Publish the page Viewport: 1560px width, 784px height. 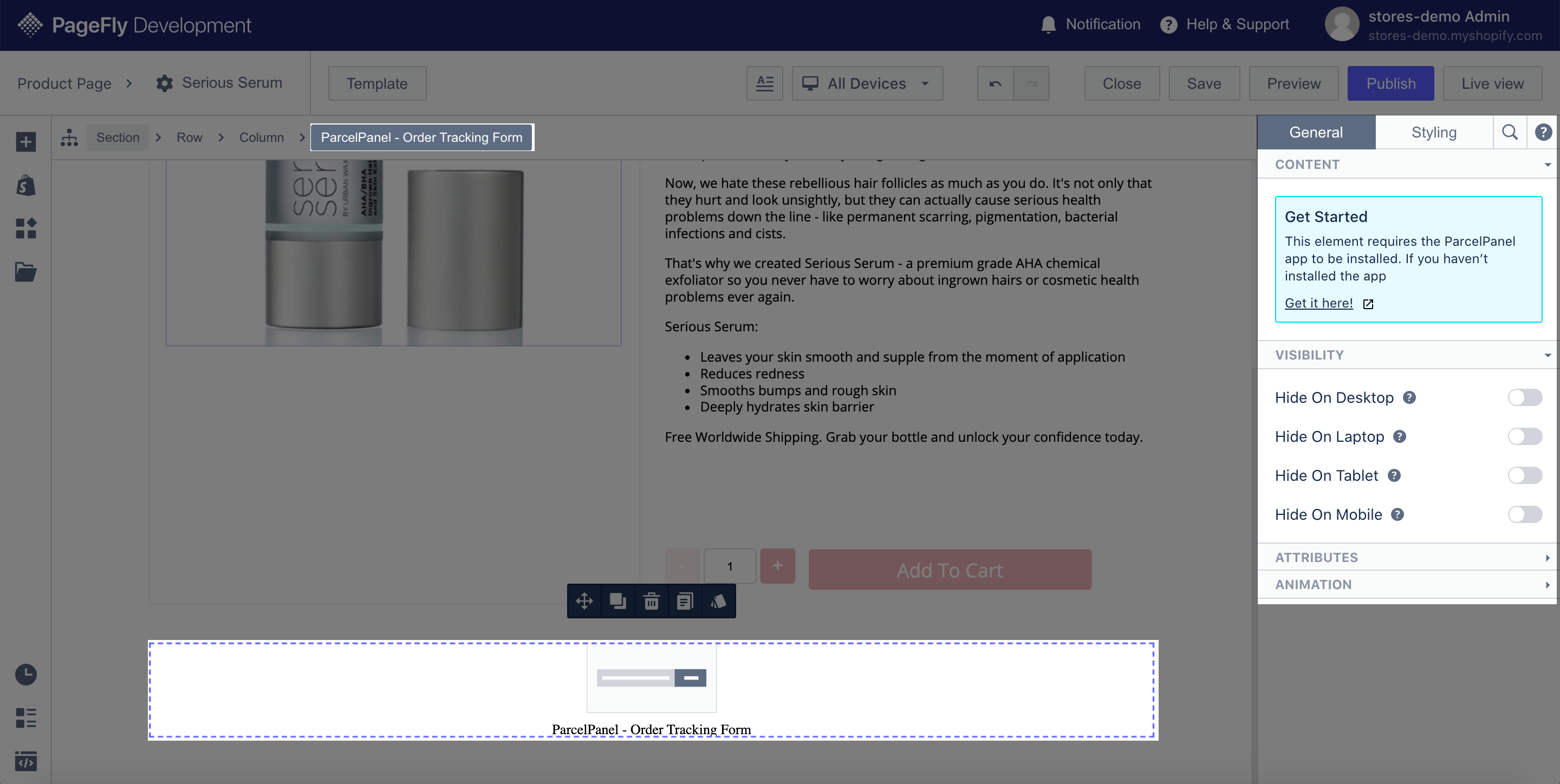1390,83
